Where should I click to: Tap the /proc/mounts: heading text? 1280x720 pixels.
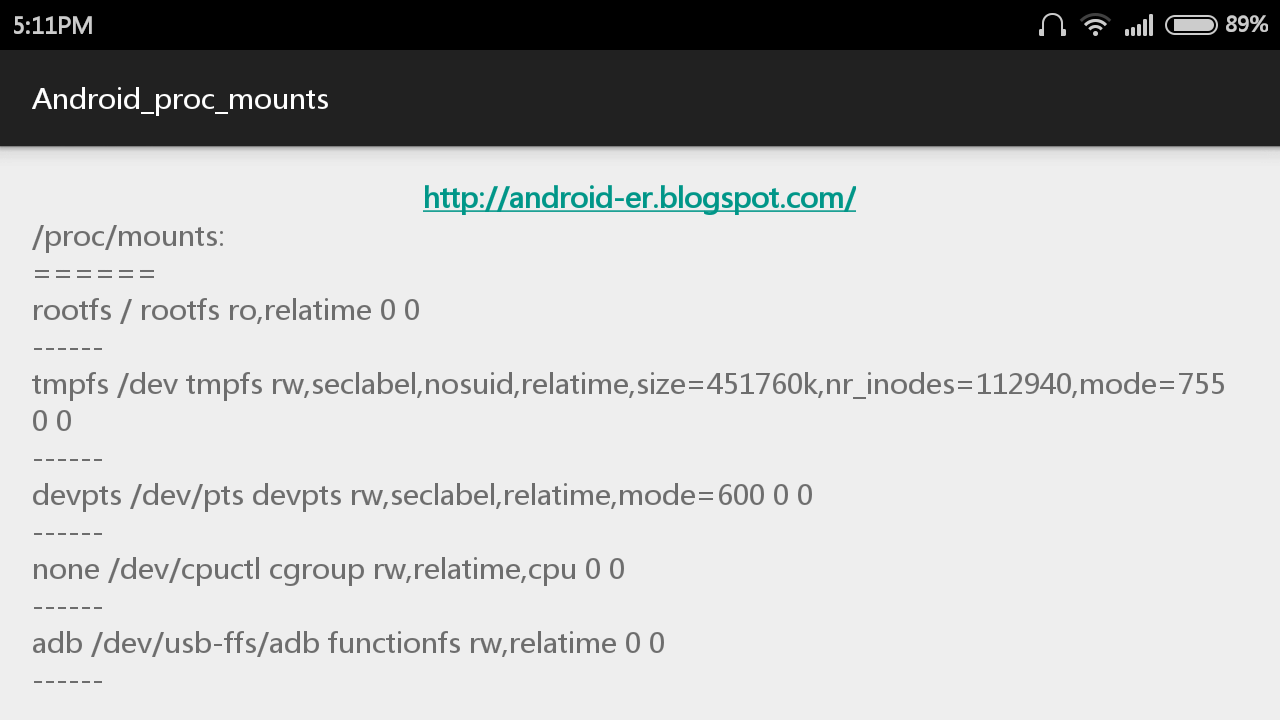[x=129, y=236]
